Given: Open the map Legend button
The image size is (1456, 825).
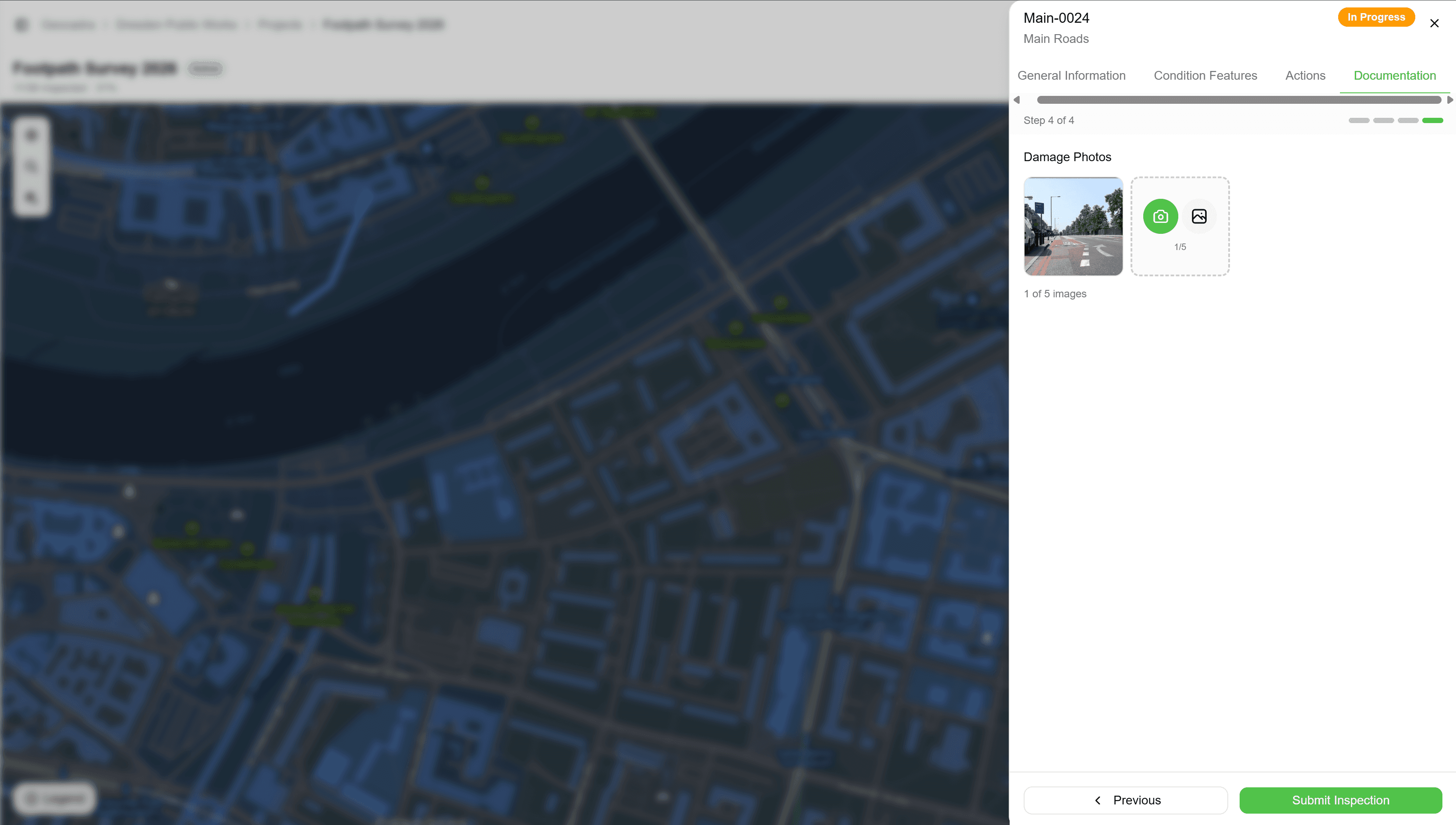Looking at the screenshot, I should (x=55, y=798).
